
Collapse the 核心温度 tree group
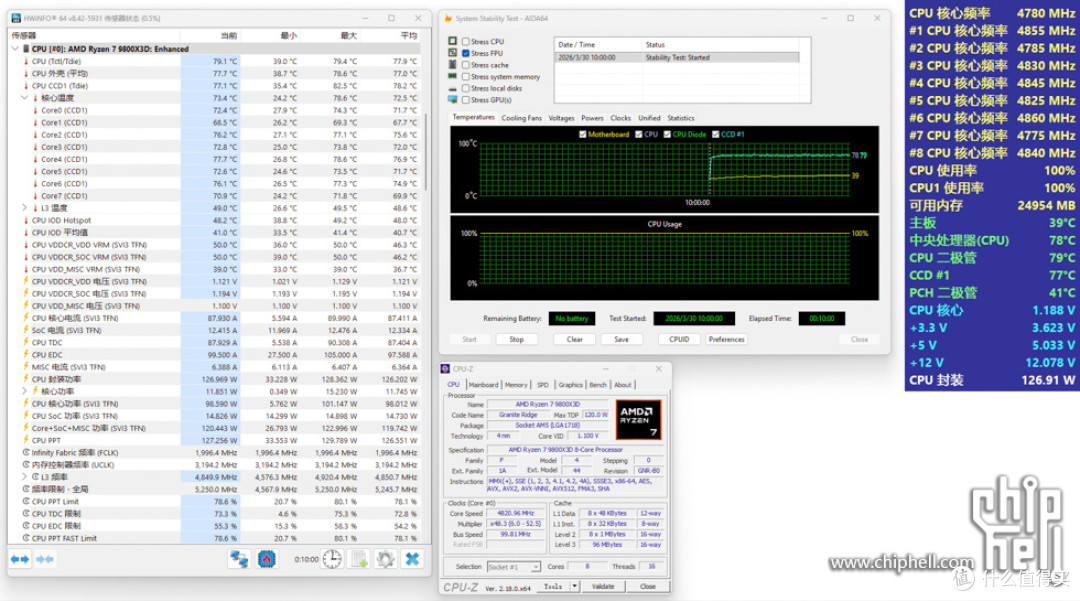[25, 98]
